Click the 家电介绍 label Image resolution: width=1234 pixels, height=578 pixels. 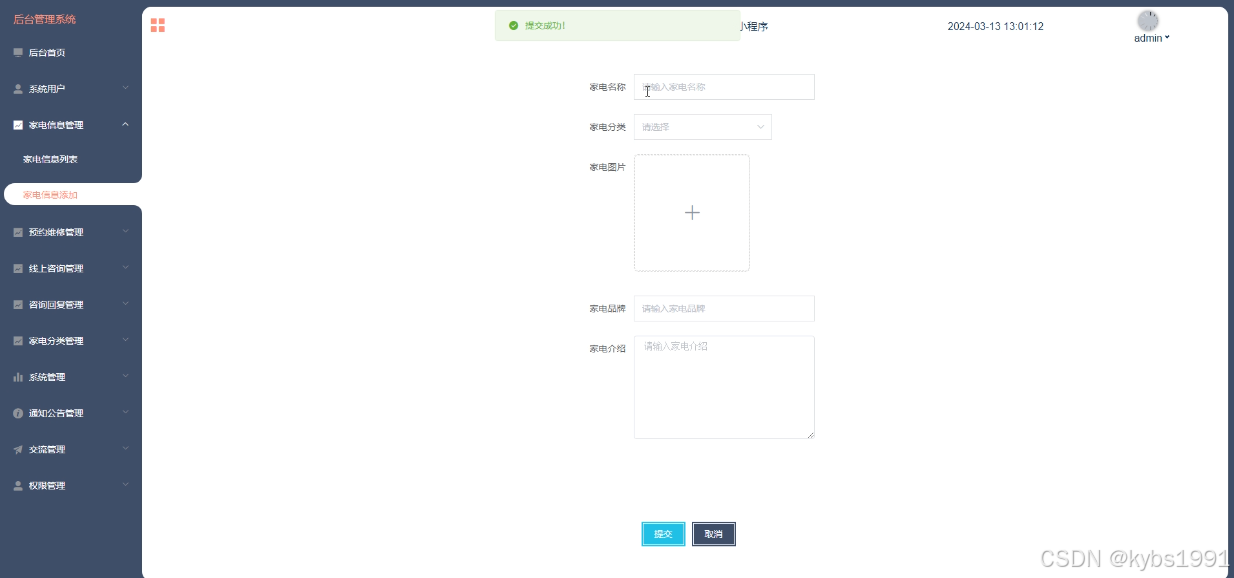[x=607, y=348]
